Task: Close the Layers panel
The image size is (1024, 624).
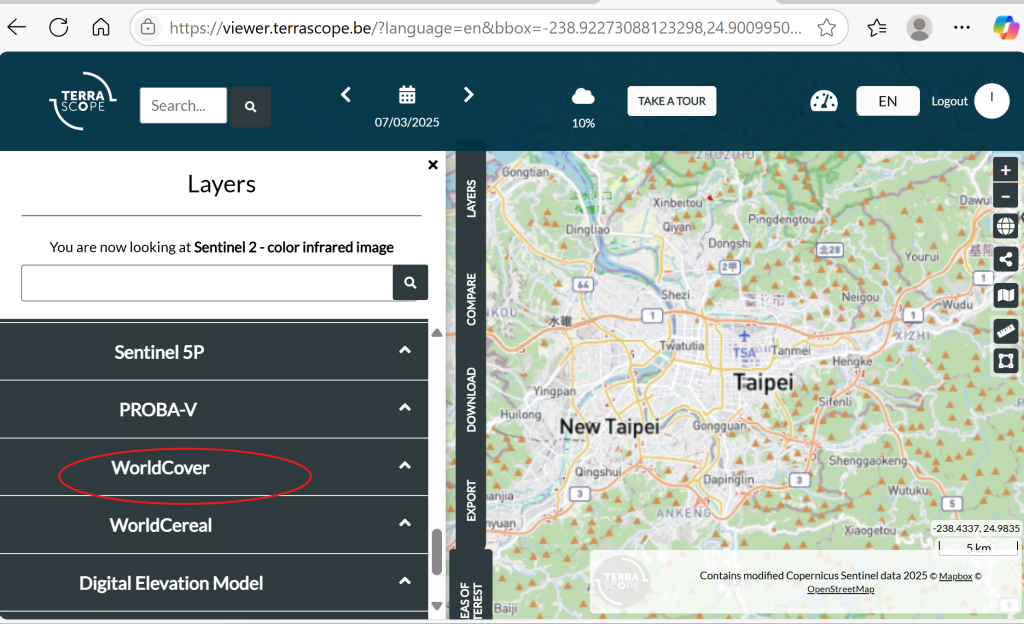Action: (x=432, y=164)
